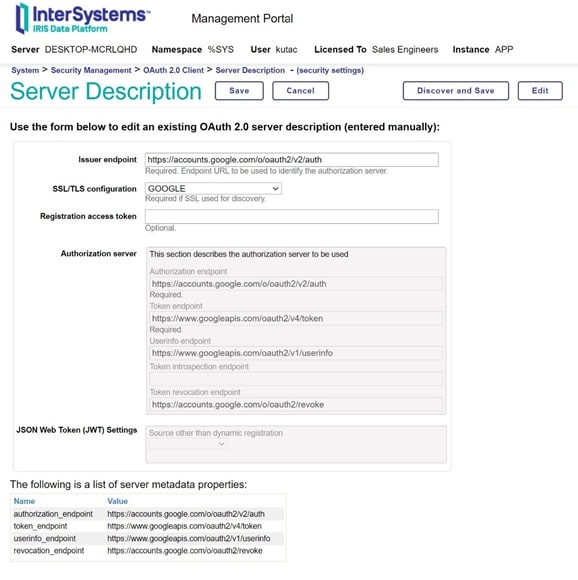Image resolution: width=578 pixels, height=580 pixels.
Task: Click the Edit button
Action: point(540,91)
